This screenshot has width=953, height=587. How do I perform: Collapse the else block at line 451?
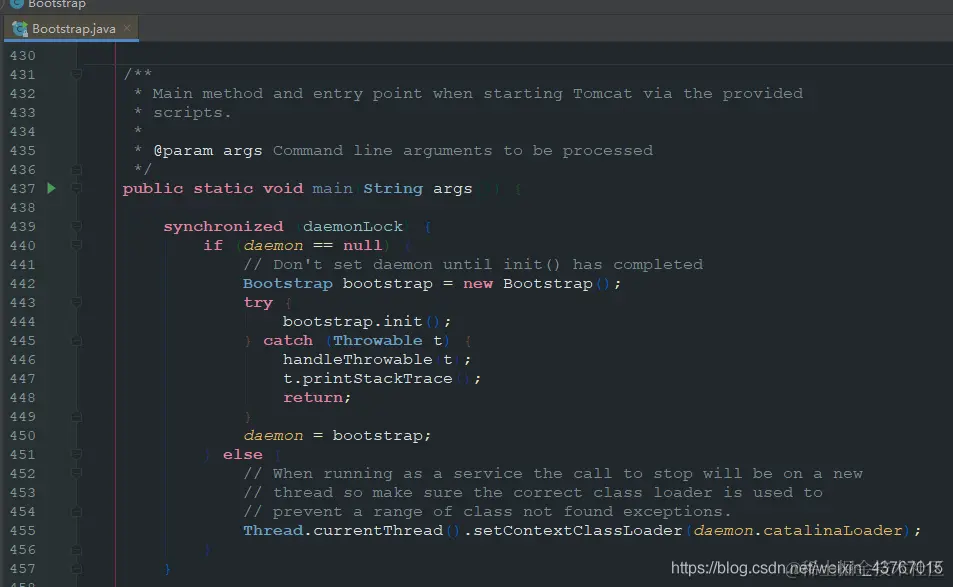click(x=77, y=455)
